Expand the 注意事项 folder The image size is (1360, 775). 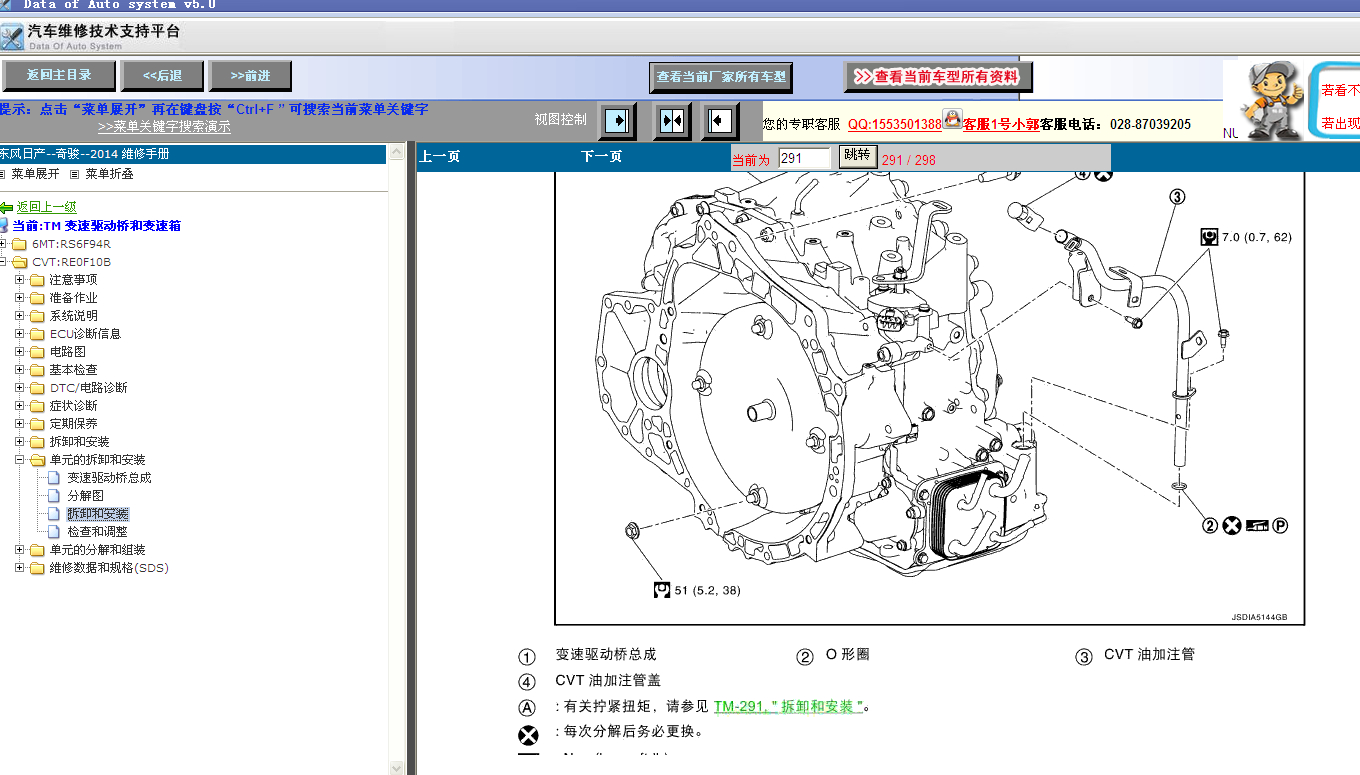20,280
